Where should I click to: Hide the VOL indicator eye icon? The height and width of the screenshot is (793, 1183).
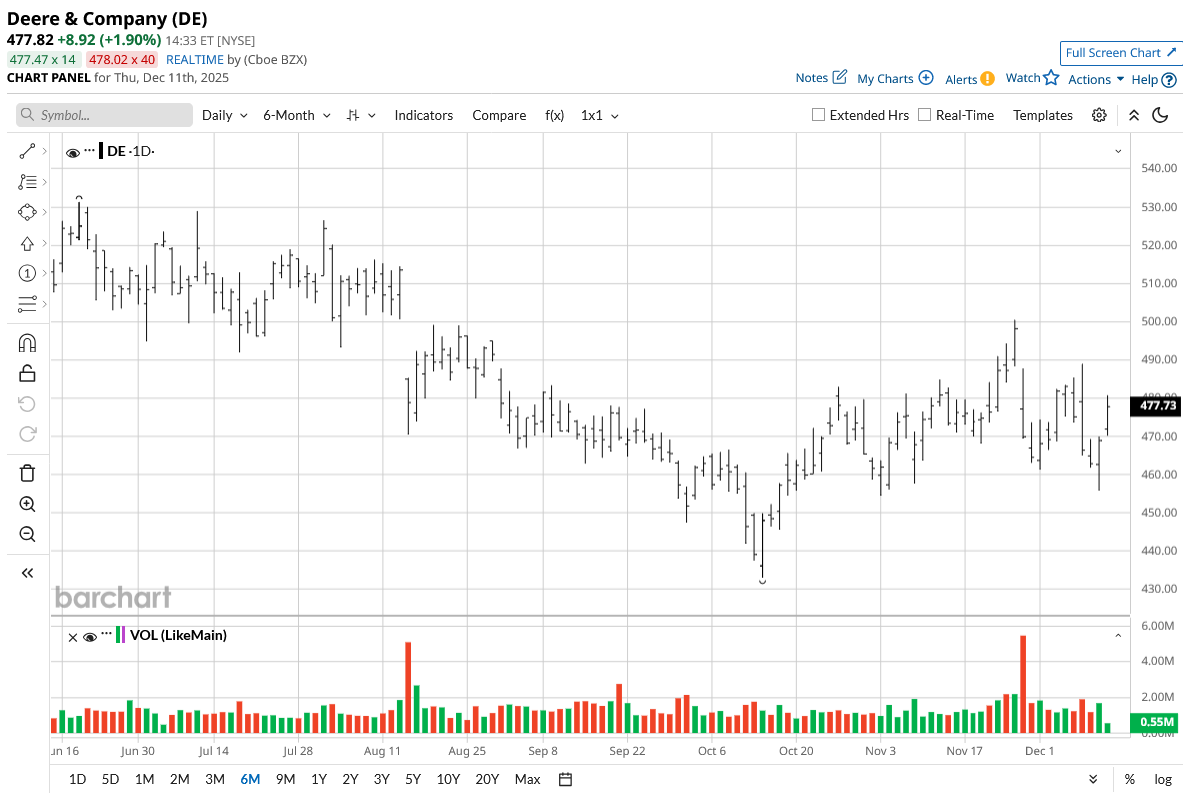(x=90, y=637)
